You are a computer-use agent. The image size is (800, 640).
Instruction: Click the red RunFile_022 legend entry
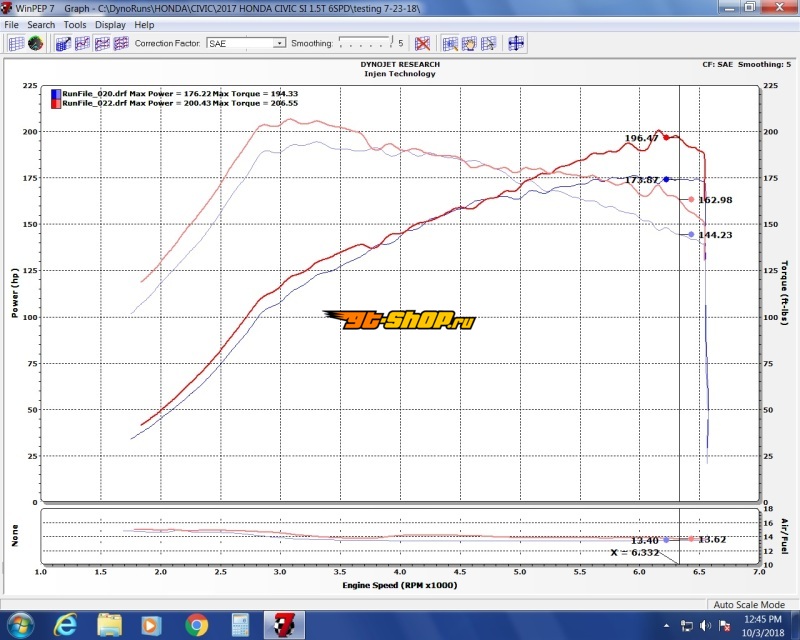130,102
